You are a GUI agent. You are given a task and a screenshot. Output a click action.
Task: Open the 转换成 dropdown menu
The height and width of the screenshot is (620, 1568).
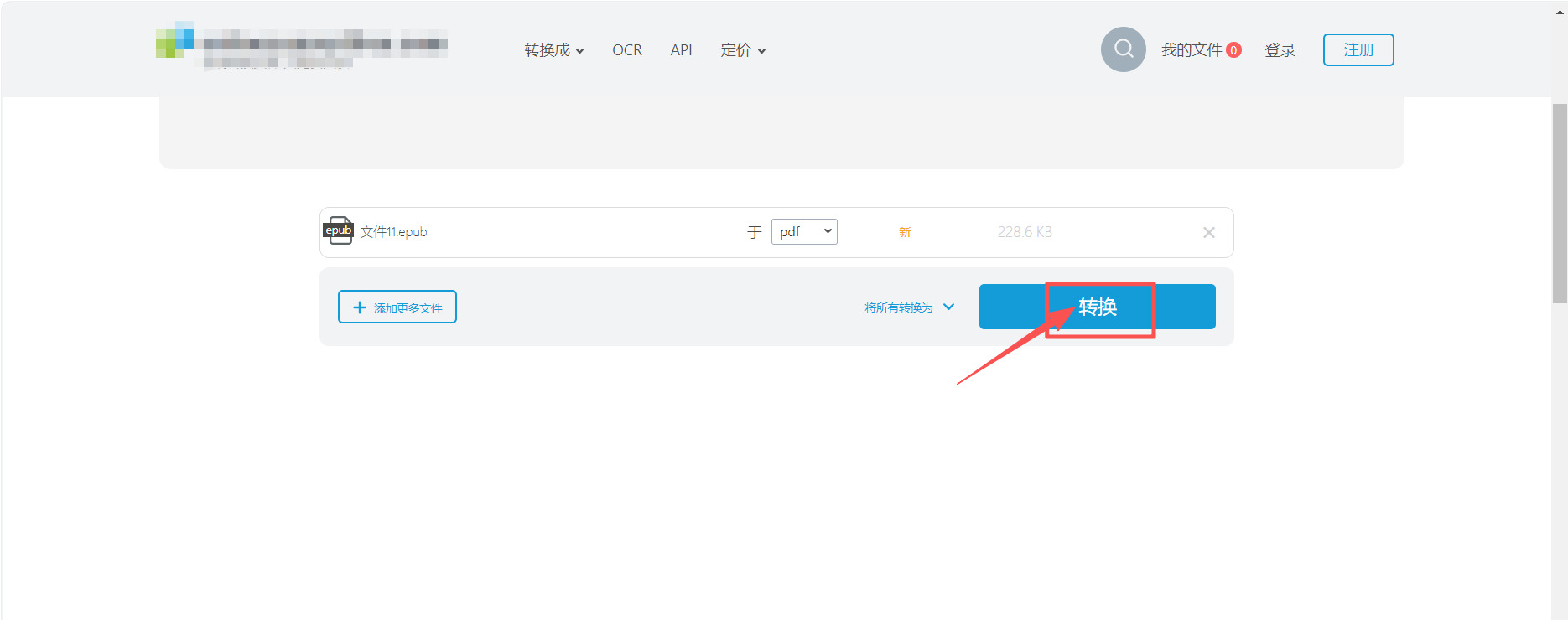pyautogui.click(x=554, y=50)
